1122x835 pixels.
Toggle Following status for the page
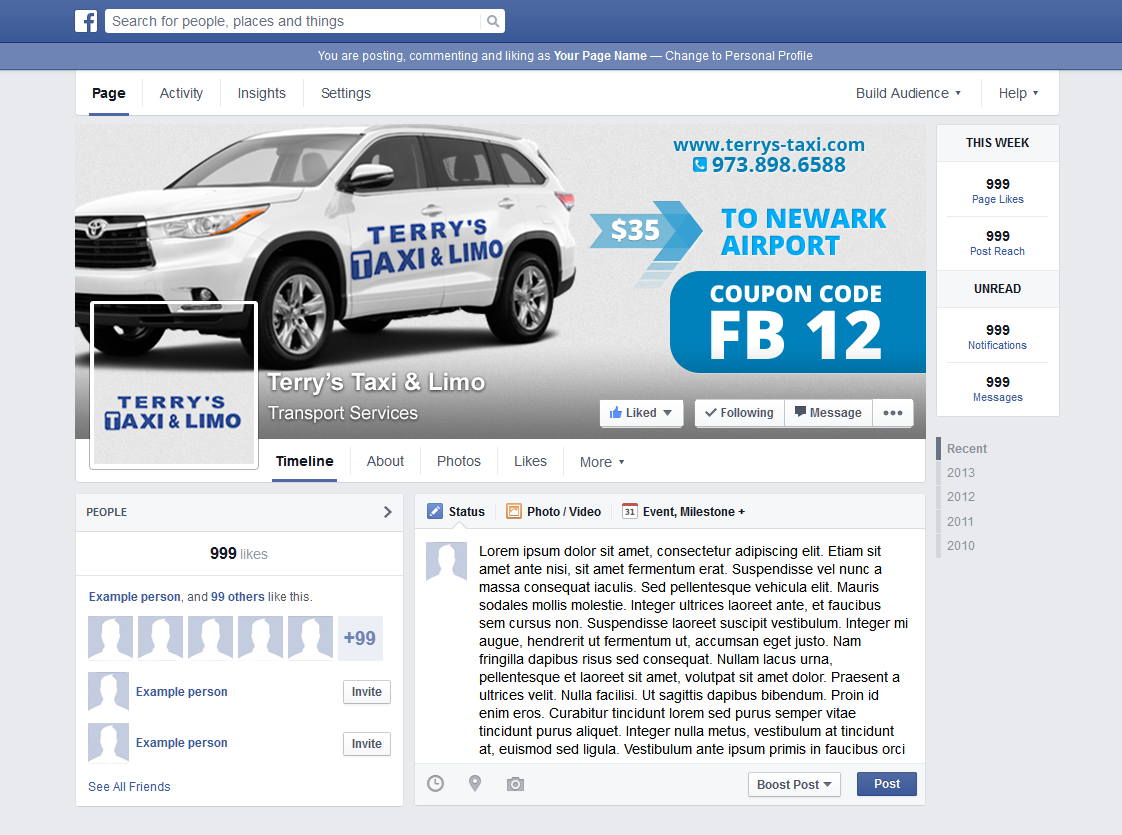[x=739, y=412]
